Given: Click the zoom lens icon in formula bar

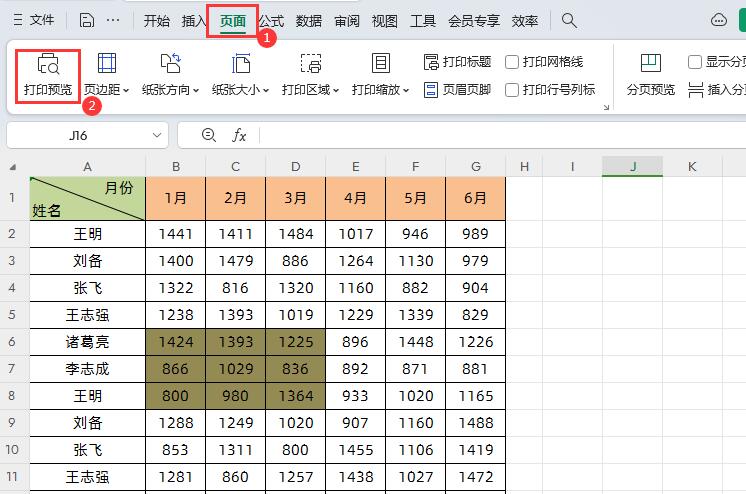Looking at the screenshot, I should pos(208,135).
